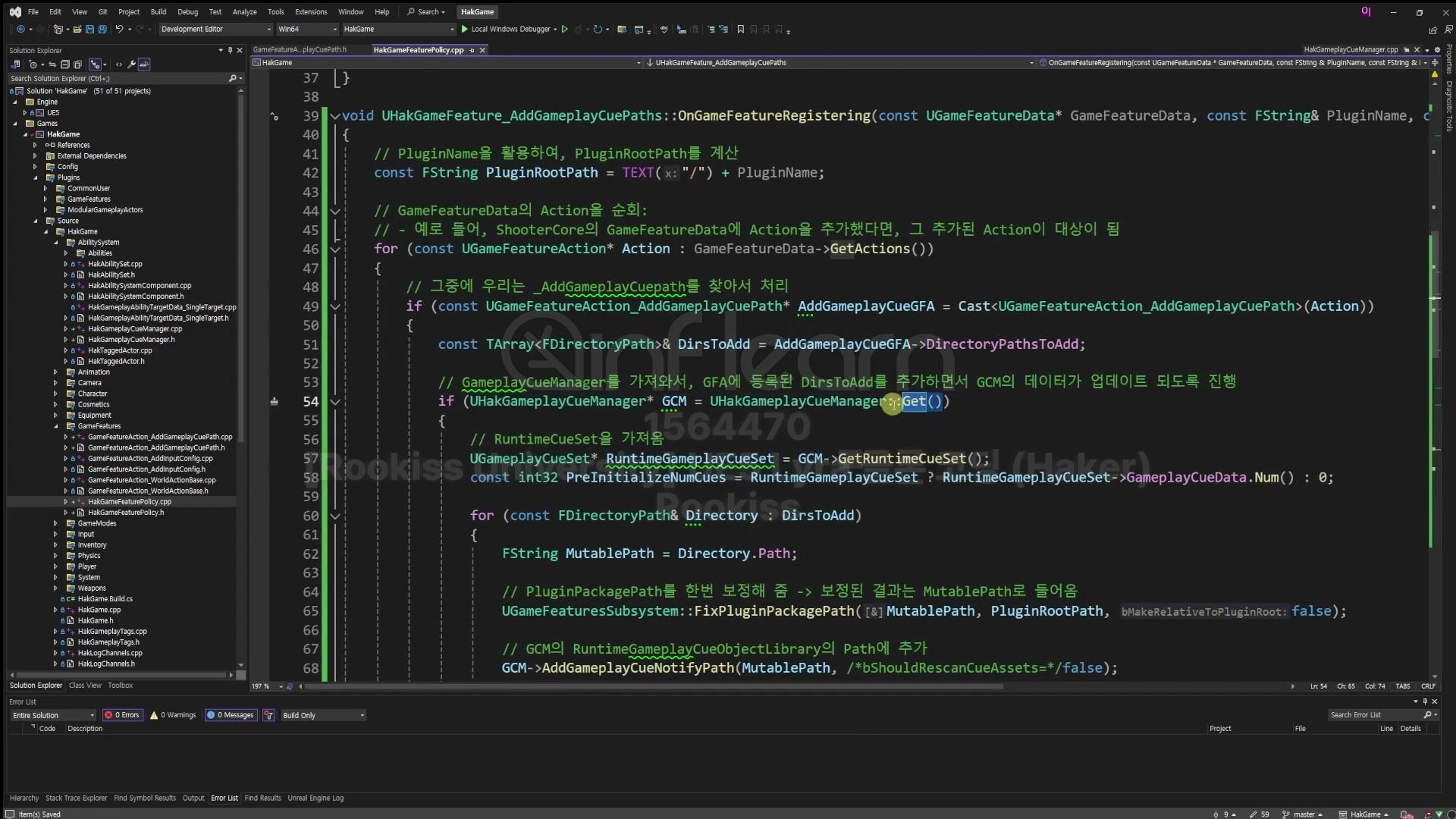Expand the Animation folder in Solution Explorer
The width and height of the screenshot is (1456, 819).
click(x=55, y=372)
